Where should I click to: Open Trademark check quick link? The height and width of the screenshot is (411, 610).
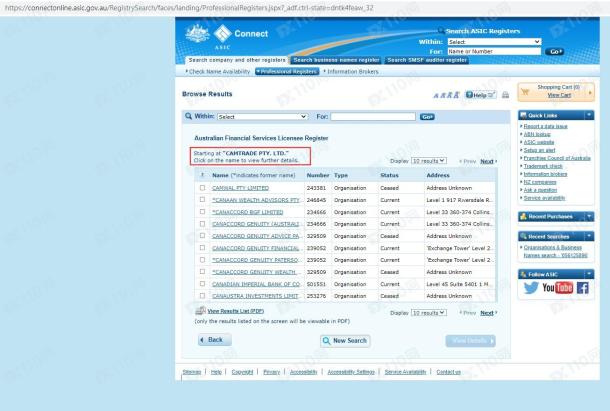543,166
